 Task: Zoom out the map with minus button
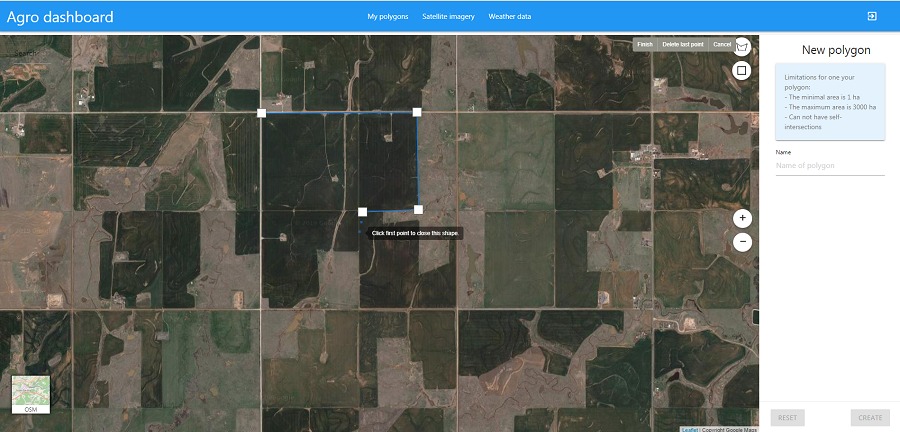[x=742, y=242]
